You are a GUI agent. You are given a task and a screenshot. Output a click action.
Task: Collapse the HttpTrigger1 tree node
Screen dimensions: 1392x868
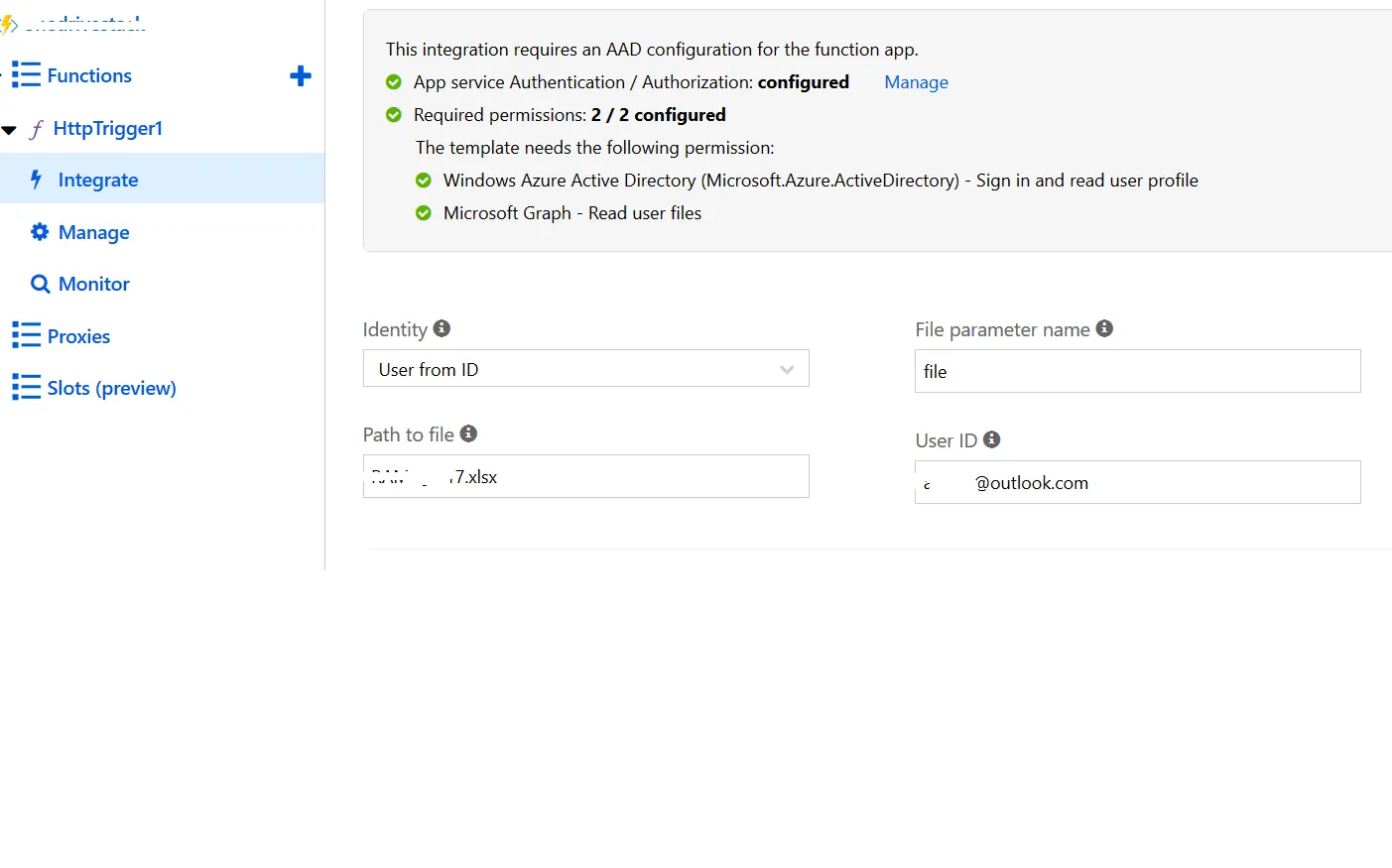click(x=10, y=130)
